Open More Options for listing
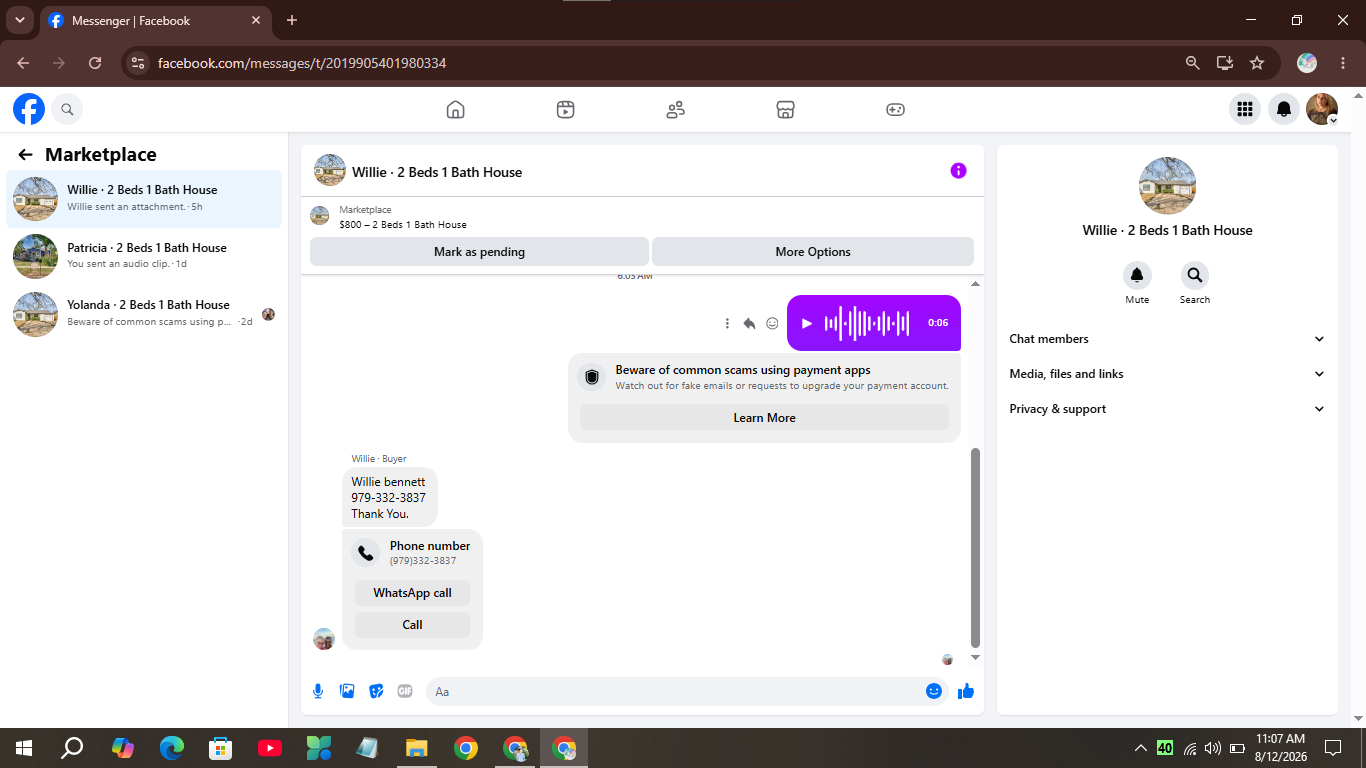Screen dimensions: 1366x768 point(813,252)
